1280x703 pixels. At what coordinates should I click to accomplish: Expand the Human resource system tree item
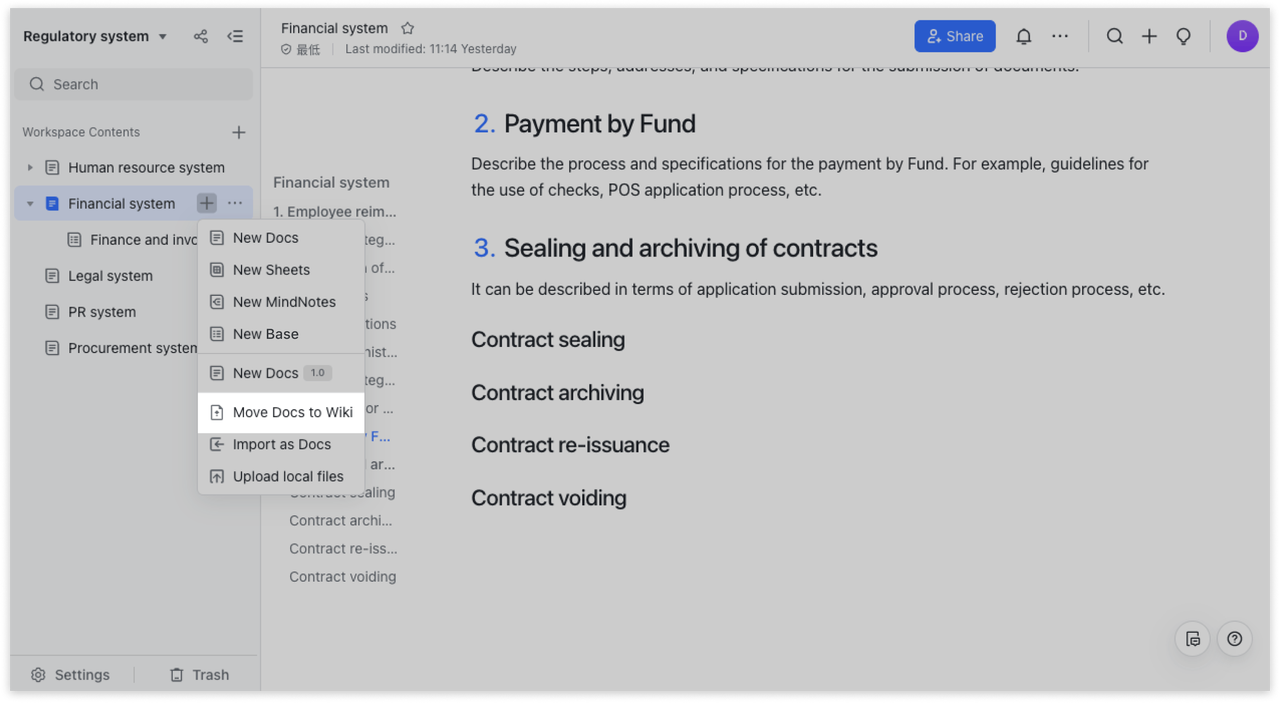click(30, 168)
